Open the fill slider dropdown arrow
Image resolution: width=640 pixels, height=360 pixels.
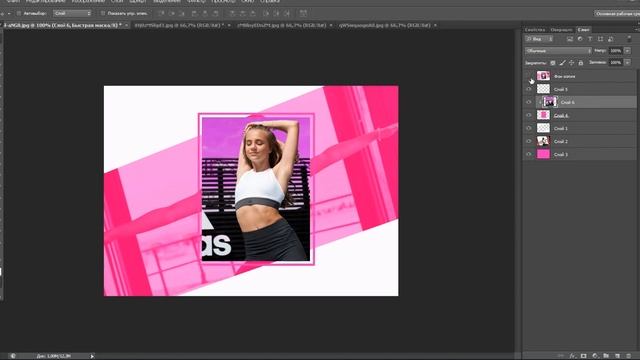(x=627, y=63)
